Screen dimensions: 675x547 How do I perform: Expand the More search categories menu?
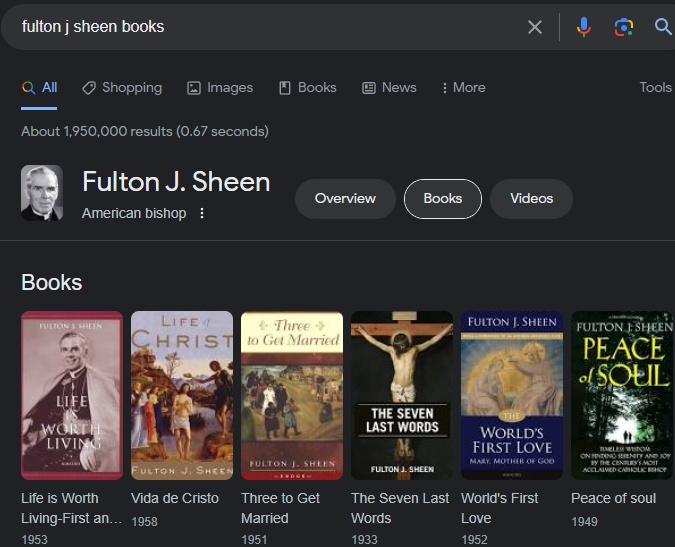tap(463, 88)
